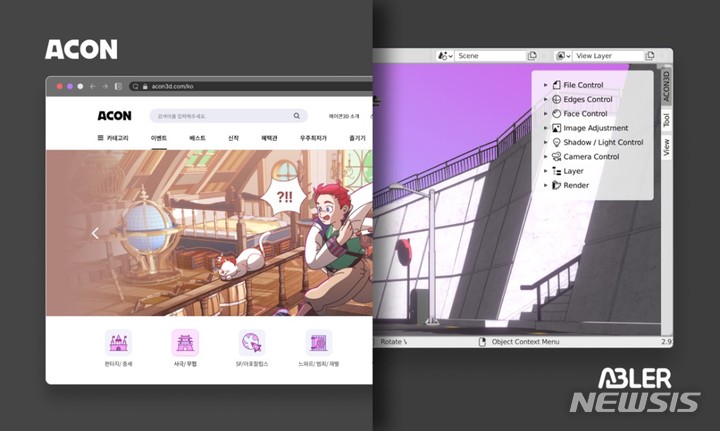Switch to the Tool sidebar tab
This screenshot has height=431, width=720.
coord(666,121)
